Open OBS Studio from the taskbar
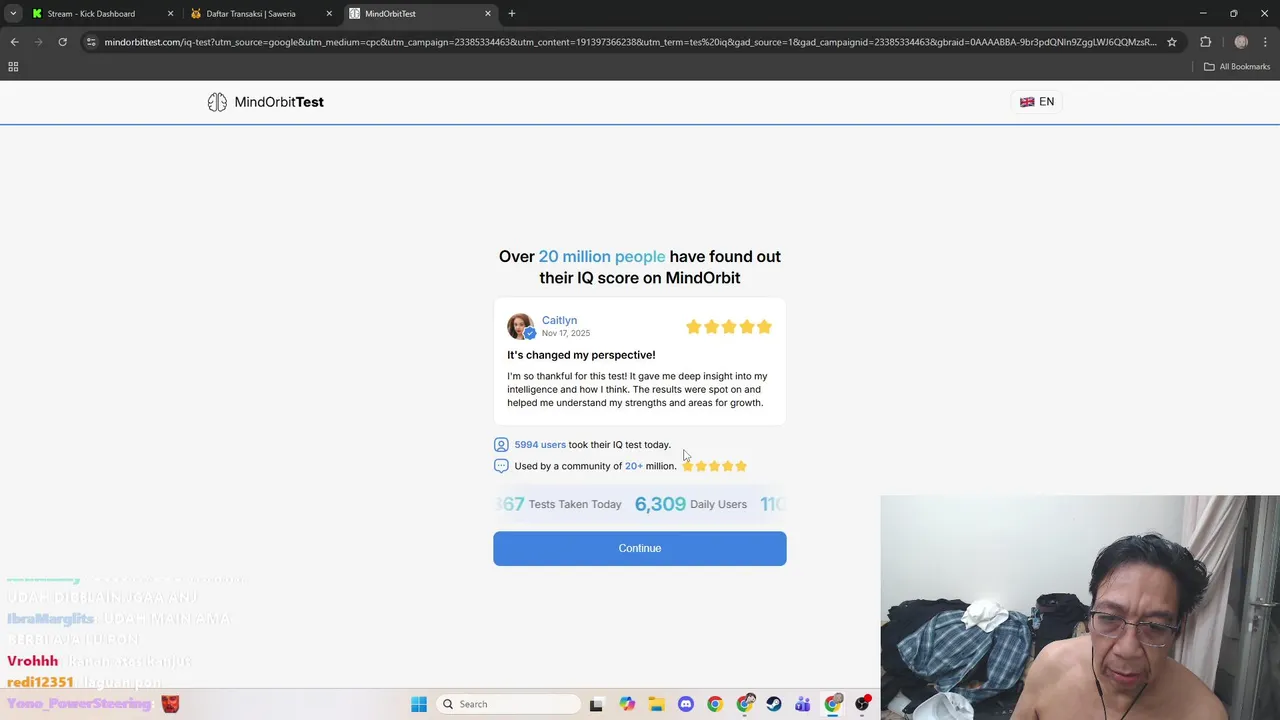This screenshot has height=720, width=1280. coord(863,704)
